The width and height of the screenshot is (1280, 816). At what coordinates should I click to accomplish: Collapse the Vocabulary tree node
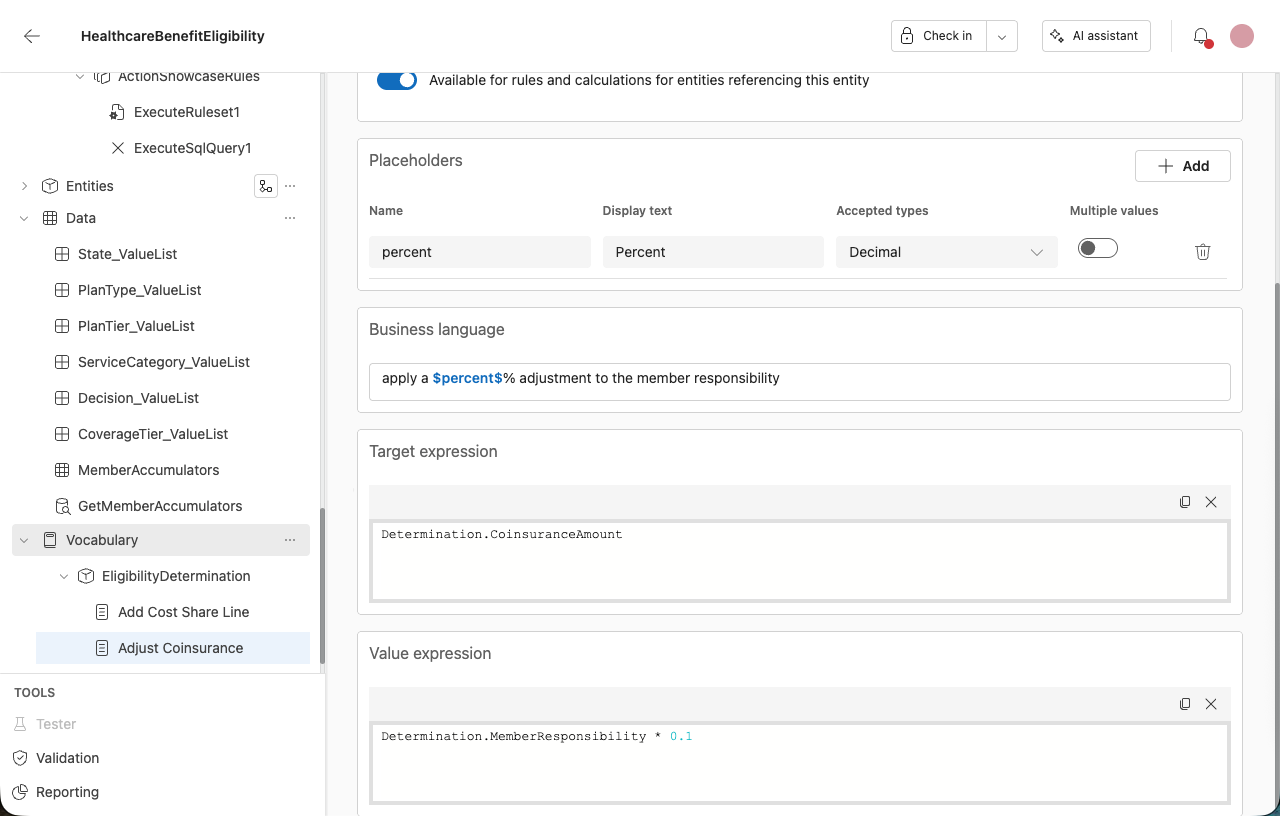(24, 540)
